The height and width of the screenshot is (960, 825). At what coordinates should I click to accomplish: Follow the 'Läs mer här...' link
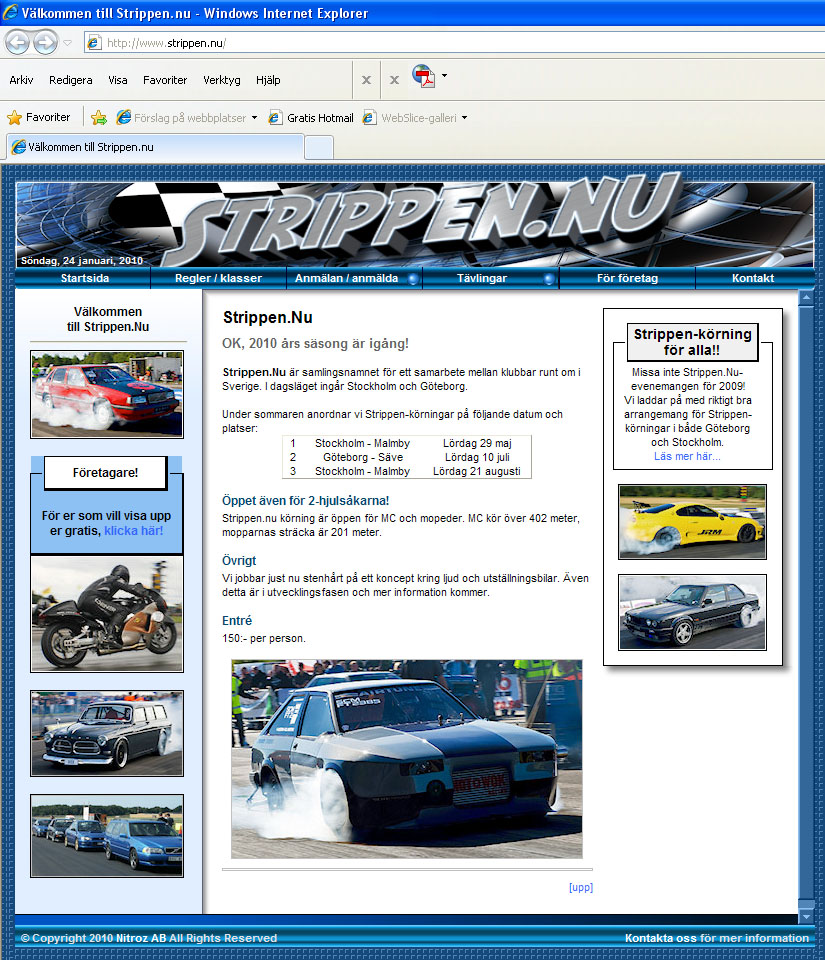point(687,456)
